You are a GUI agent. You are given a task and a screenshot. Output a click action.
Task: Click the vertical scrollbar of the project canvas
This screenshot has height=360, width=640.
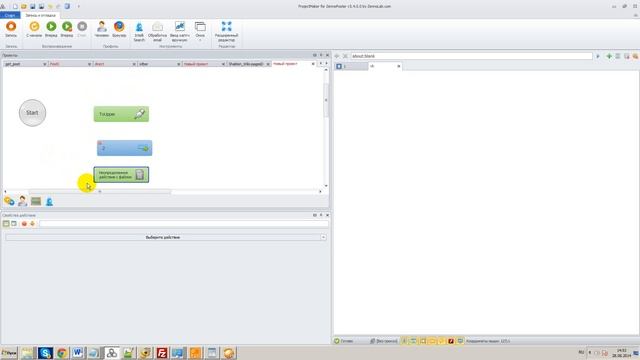[x=326, y=100]
